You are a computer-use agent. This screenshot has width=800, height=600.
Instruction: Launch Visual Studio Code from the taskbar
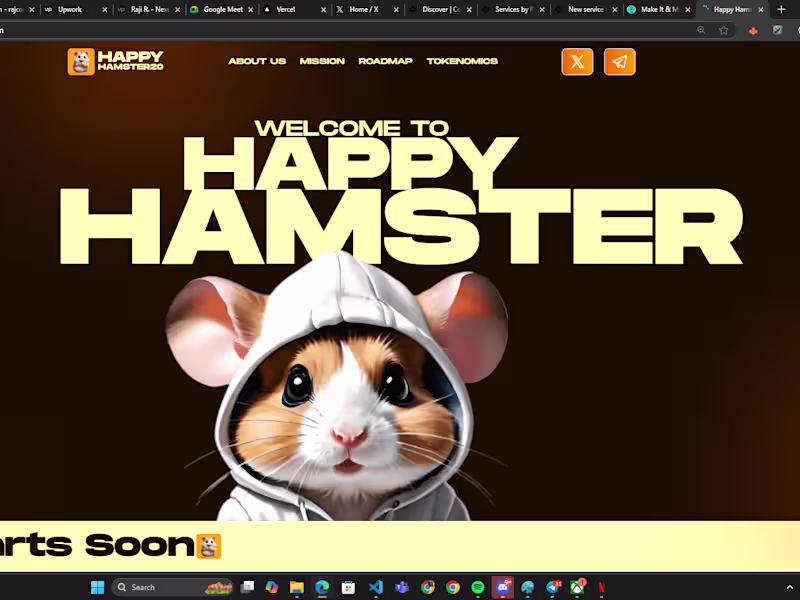click(x=376, y=587)
